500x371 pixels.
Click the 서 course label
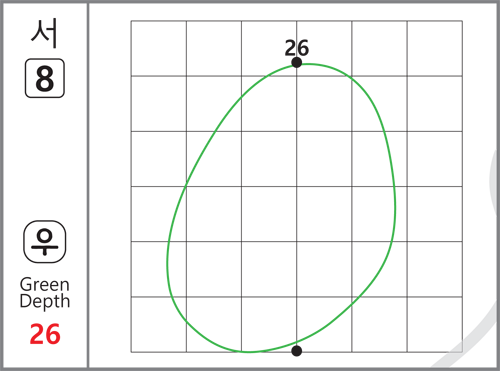(44, 33)
